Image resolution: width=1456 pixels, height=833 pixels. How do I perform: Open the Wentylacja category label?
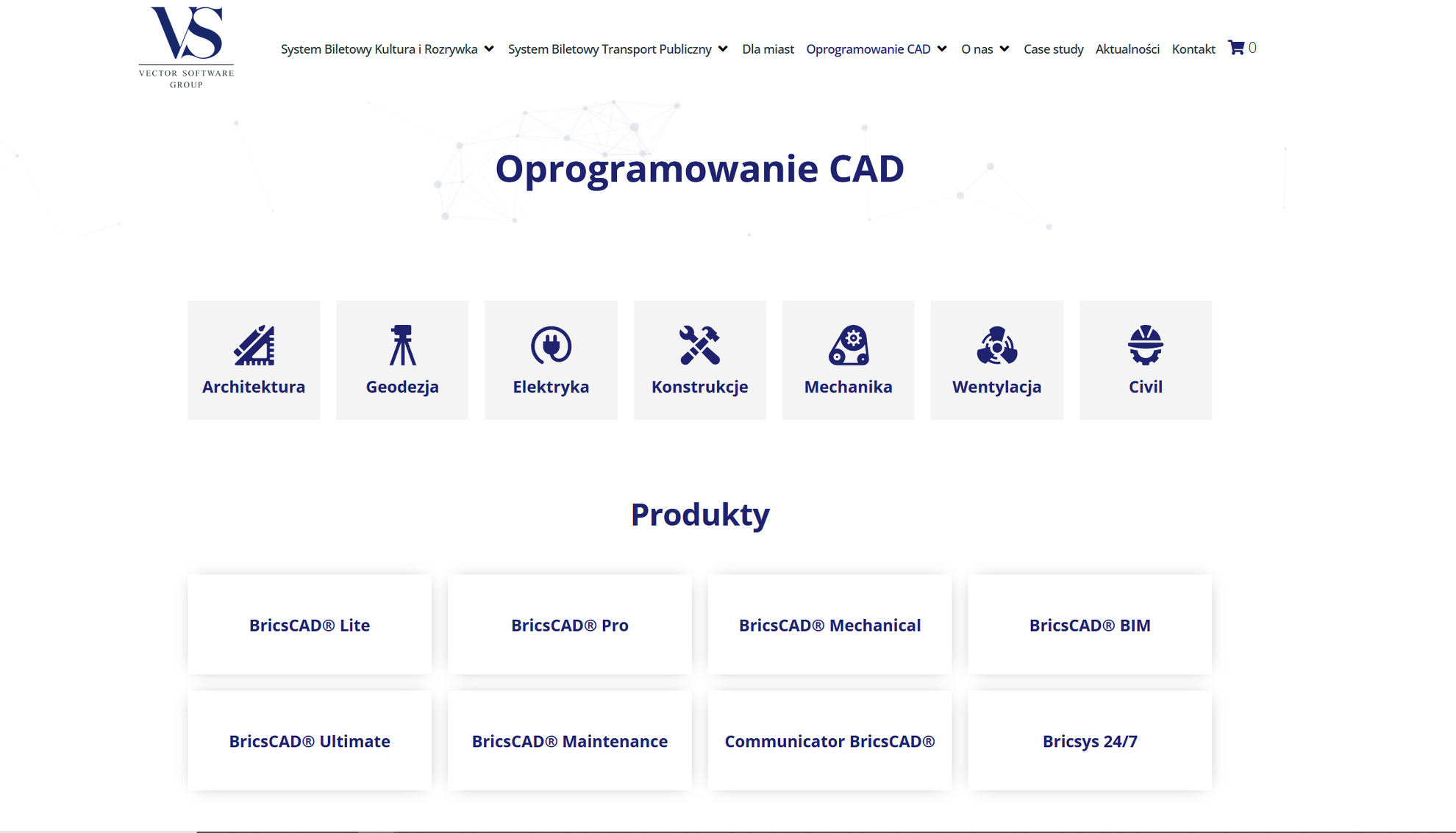coord(997,387)
